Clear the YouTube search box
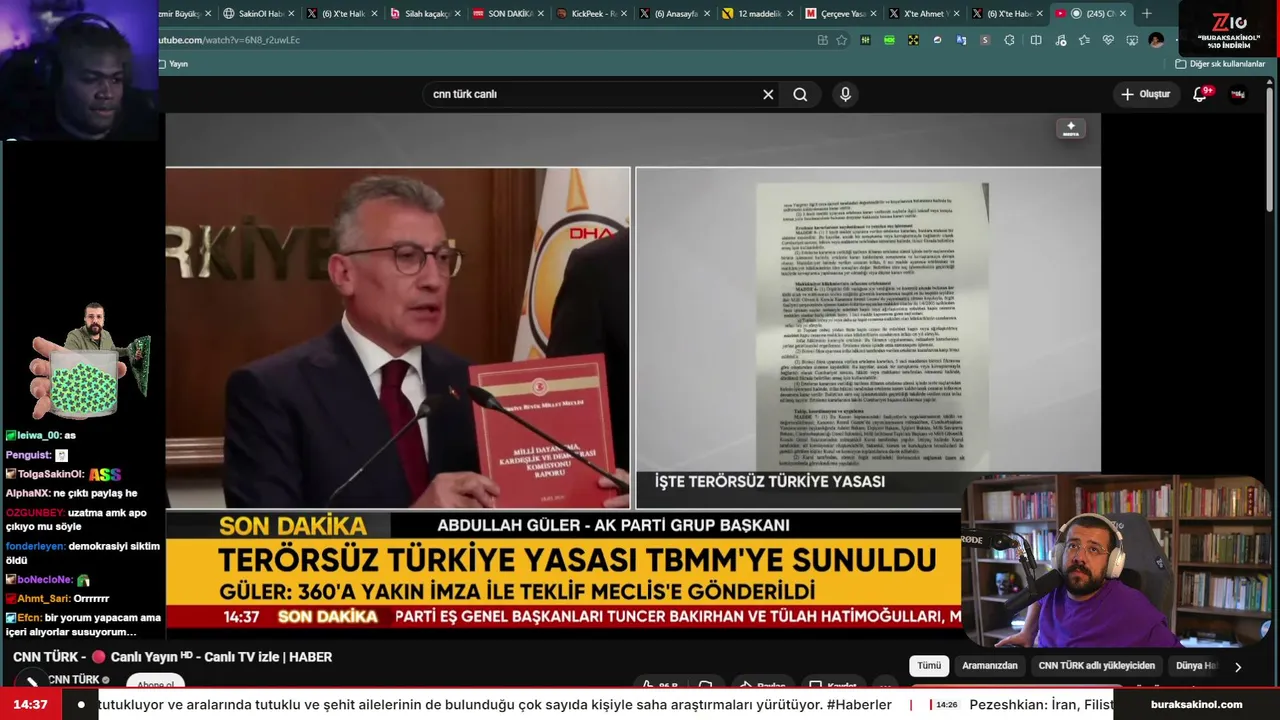Image resolution: width=1280 pixels, height=720 pixels. pos(768,94)
